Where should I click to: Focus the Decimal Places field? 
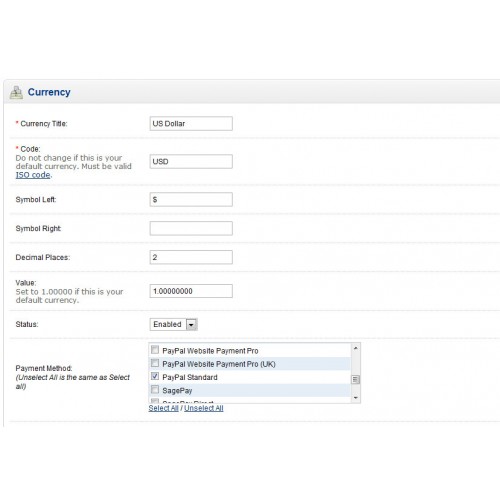coord(191,257)
